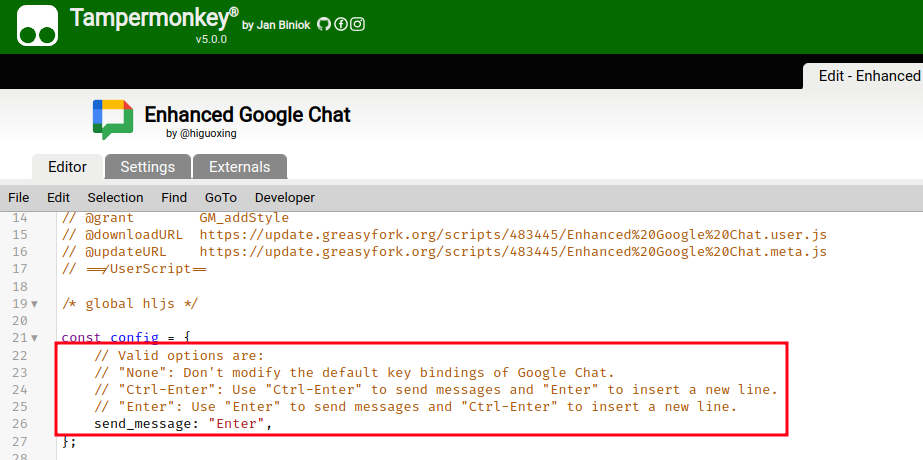Image resolution: width=923 pixels, height=460 pixels.
Task: Click the const config declaration line
Action: click(x=127, y=338)
